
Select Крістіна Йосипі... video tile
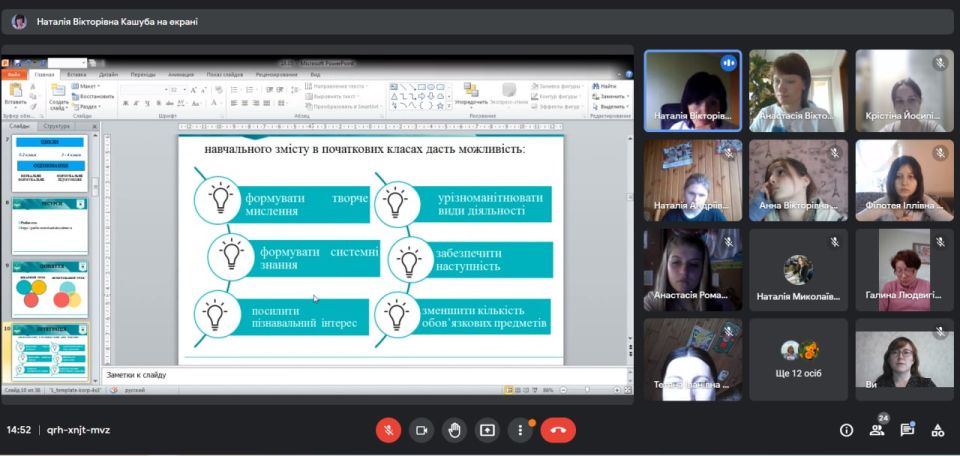click(x=904, y=91)
